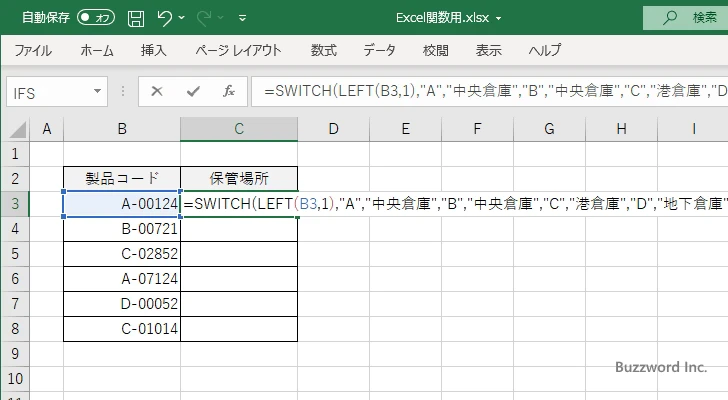Select column E header
Image resolution: width=728 pixels, height=400 pixels.
coord(405,129)
